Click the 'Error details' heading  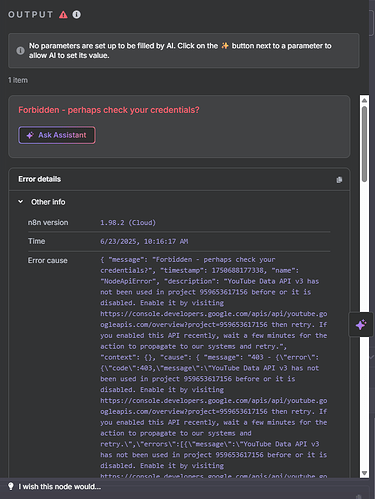[x=40, y=179]
